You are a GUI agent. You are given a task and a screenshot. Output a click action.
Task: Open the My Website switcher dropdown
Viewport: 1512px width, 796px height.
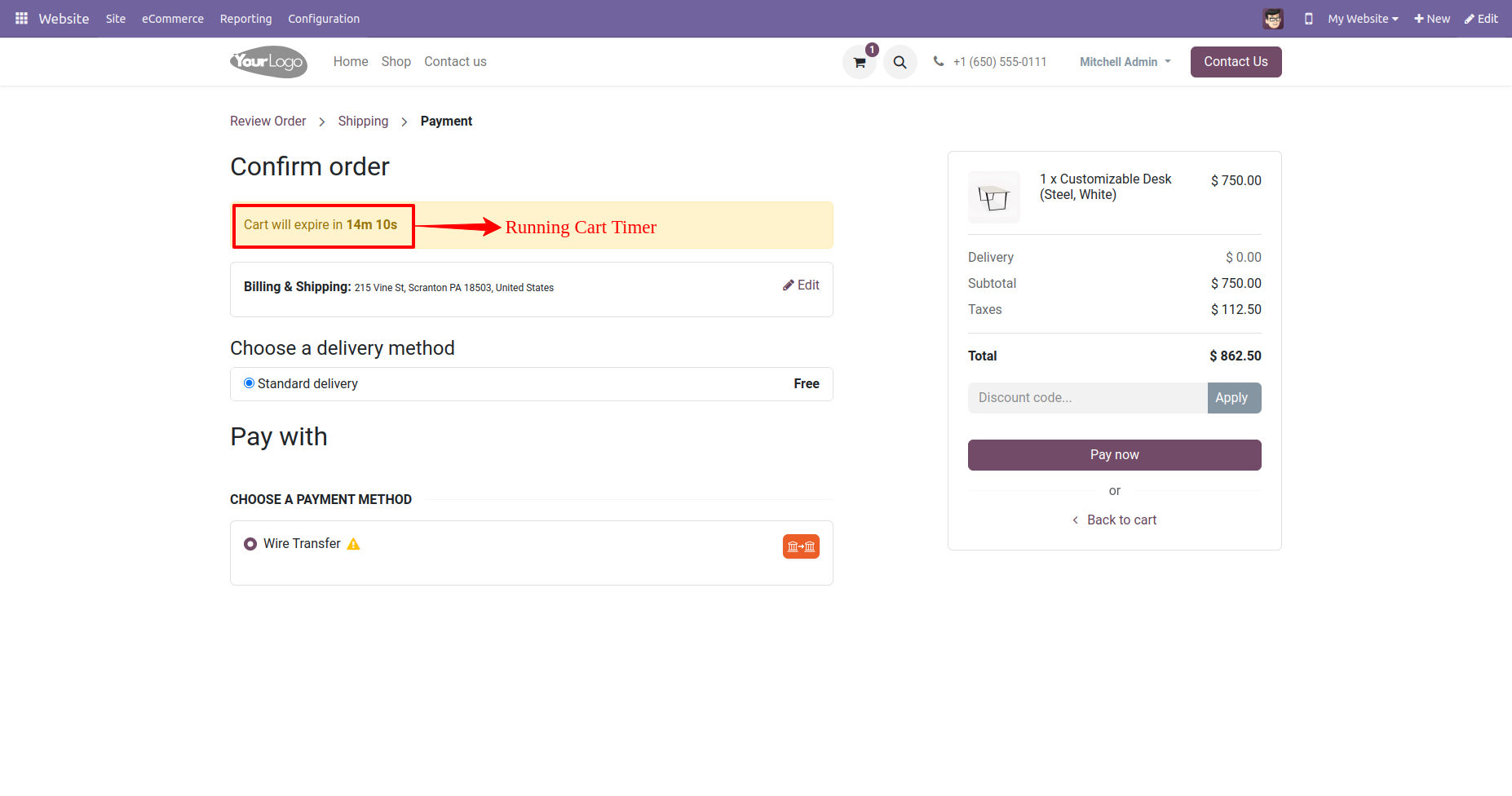coord(1363,19)
